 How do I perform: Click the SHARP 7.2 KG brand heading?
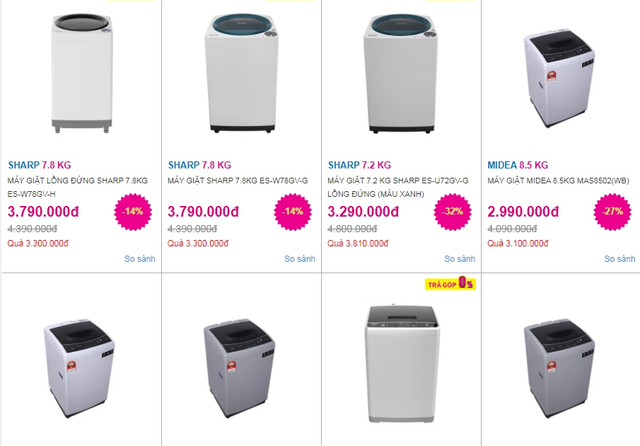pos(359,164)
